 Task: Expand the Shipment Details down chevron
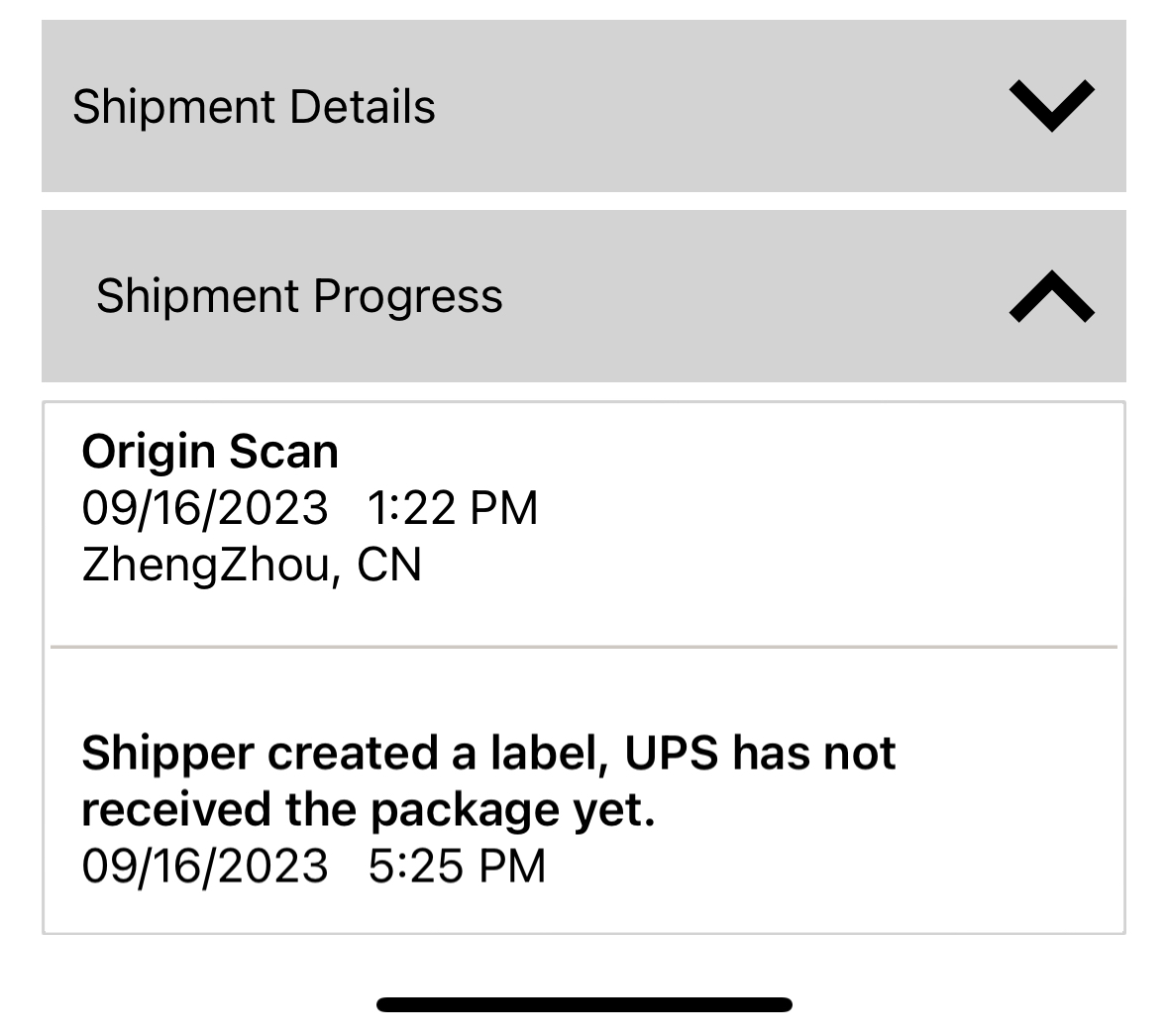1051,105
